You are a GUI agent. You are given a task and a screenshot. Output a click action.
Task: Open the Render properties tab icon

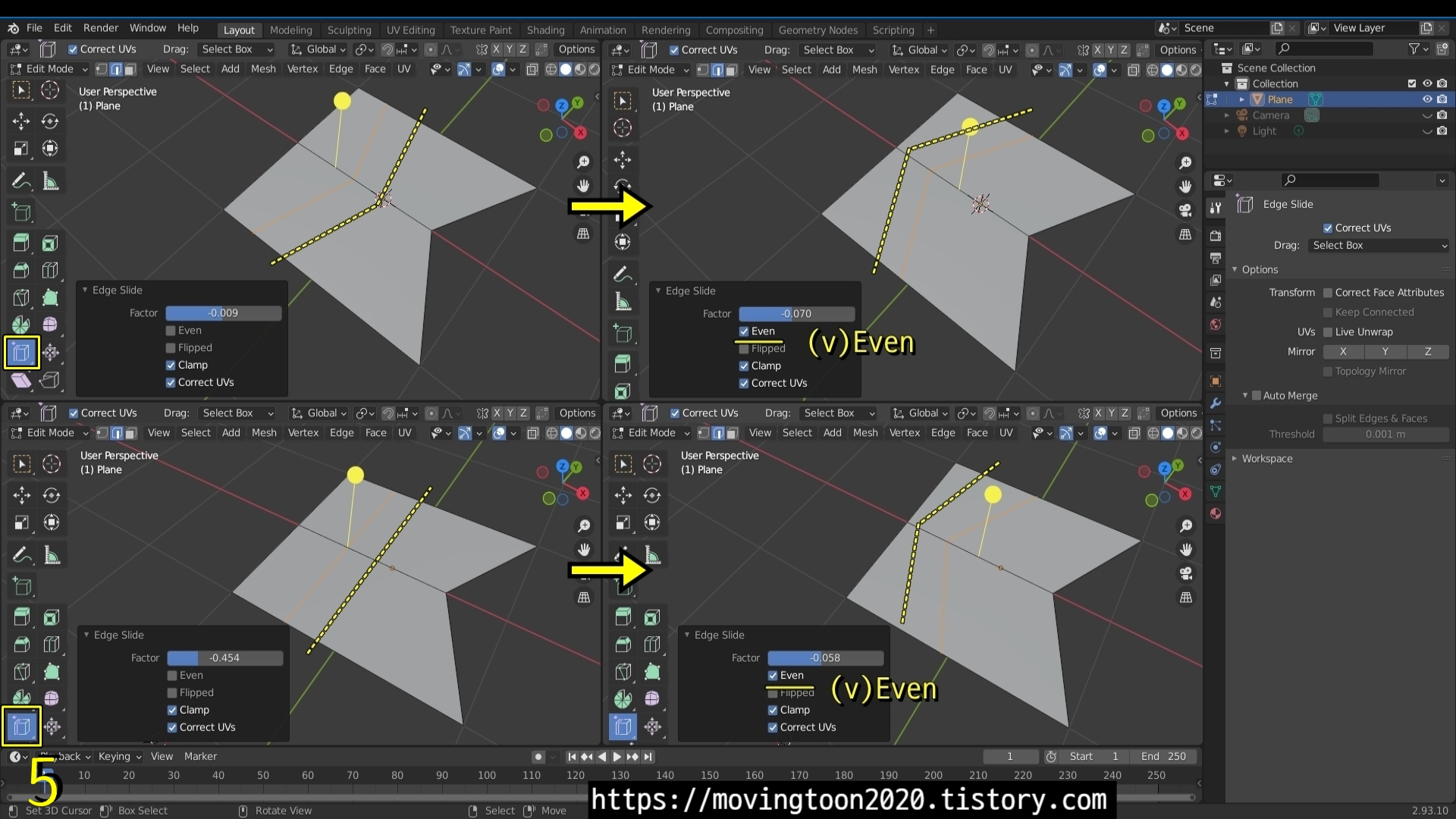[1216, 236]
